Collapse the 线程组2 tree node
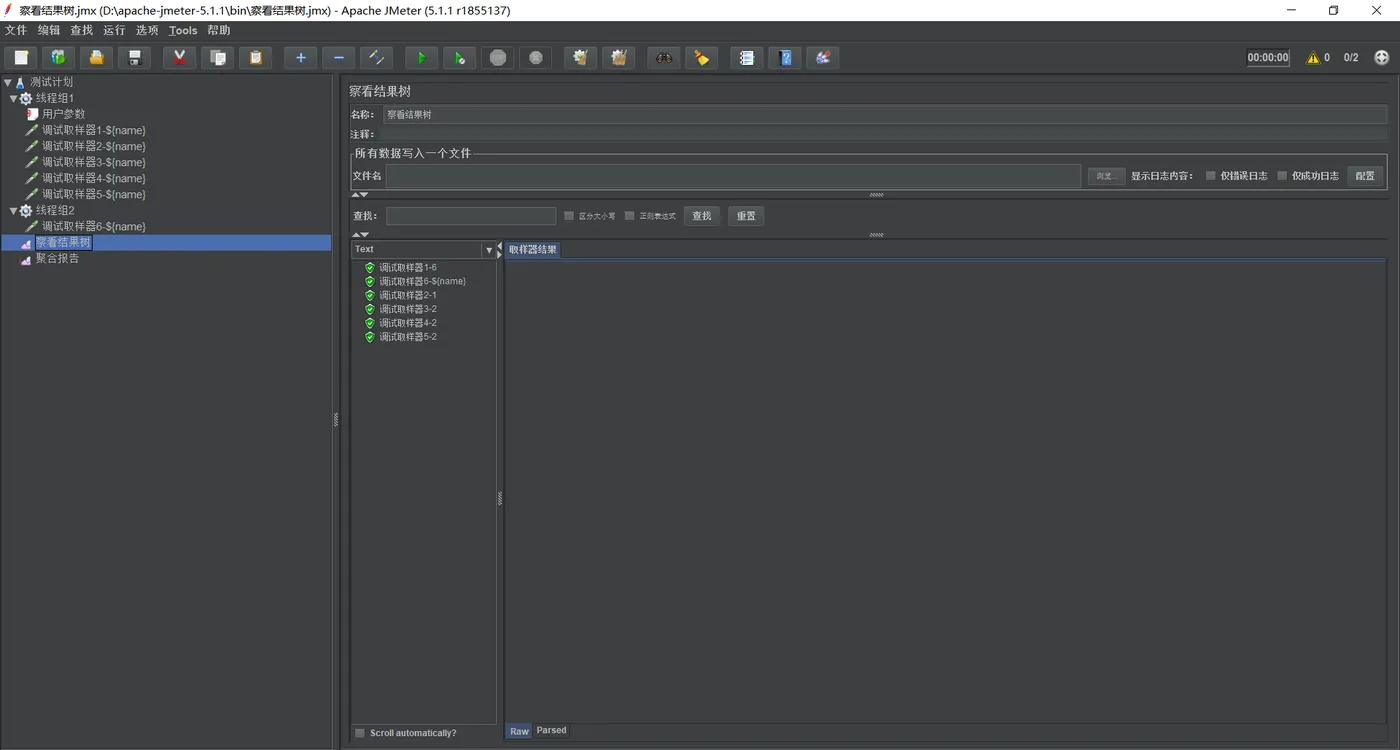Viewport: 1400px width, 750px height. (x=14, y=211)
